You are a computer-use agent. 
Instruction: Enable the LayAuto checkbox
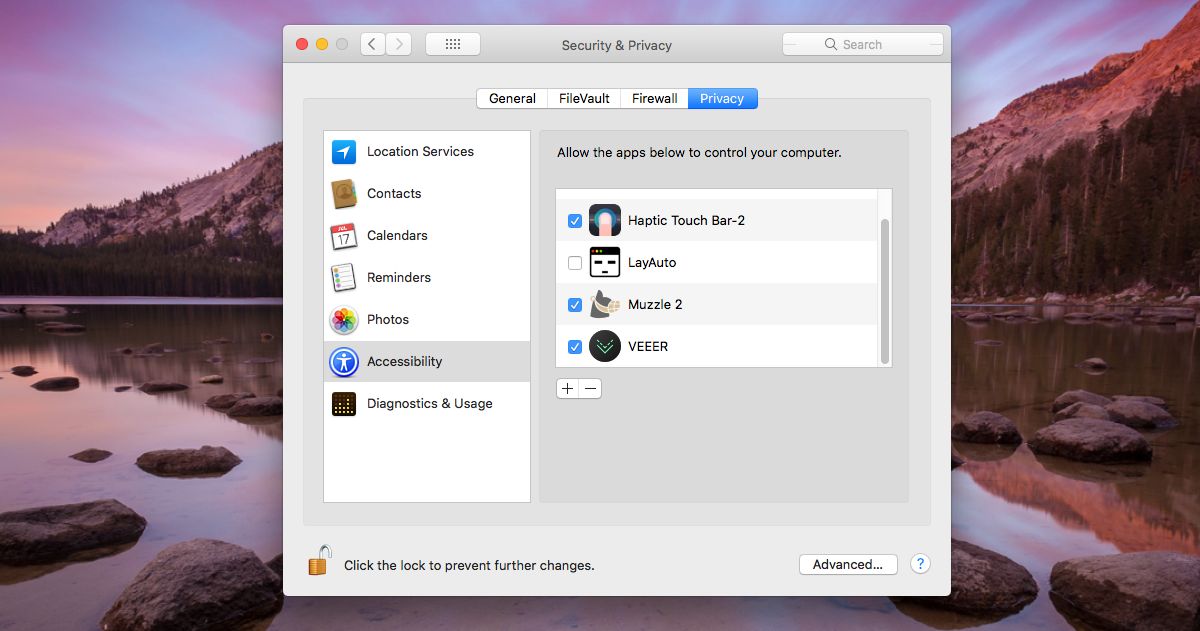[x=575, y=263]
